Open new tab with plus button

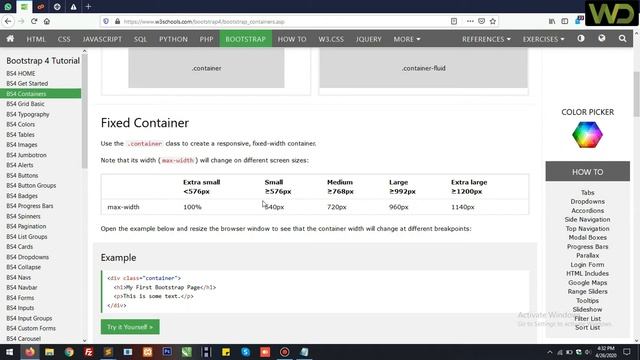coord(89,7)
